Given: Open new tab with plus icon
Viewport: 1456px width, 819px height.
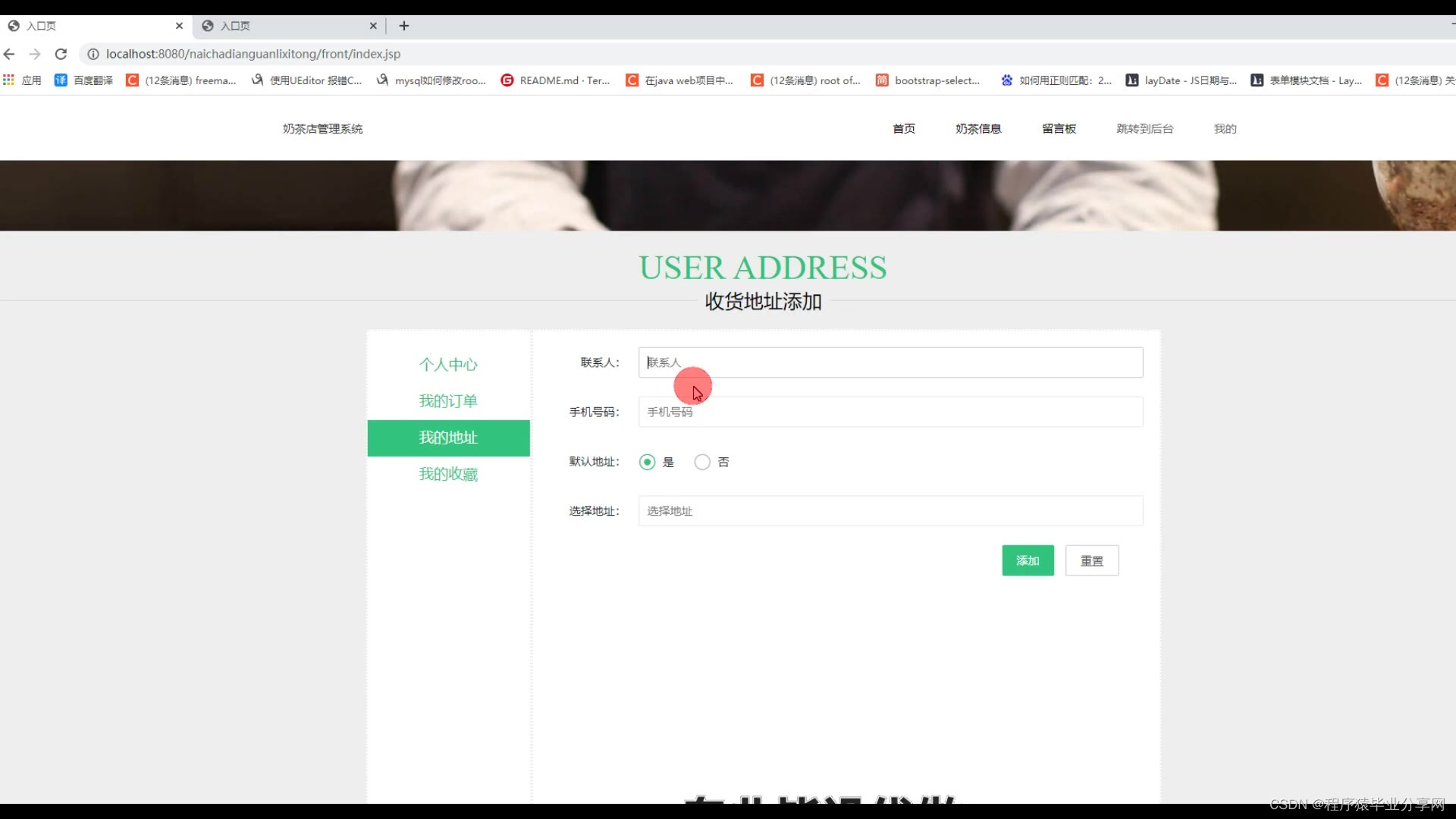Looking at the screenshot, I should tap(404, 26).
